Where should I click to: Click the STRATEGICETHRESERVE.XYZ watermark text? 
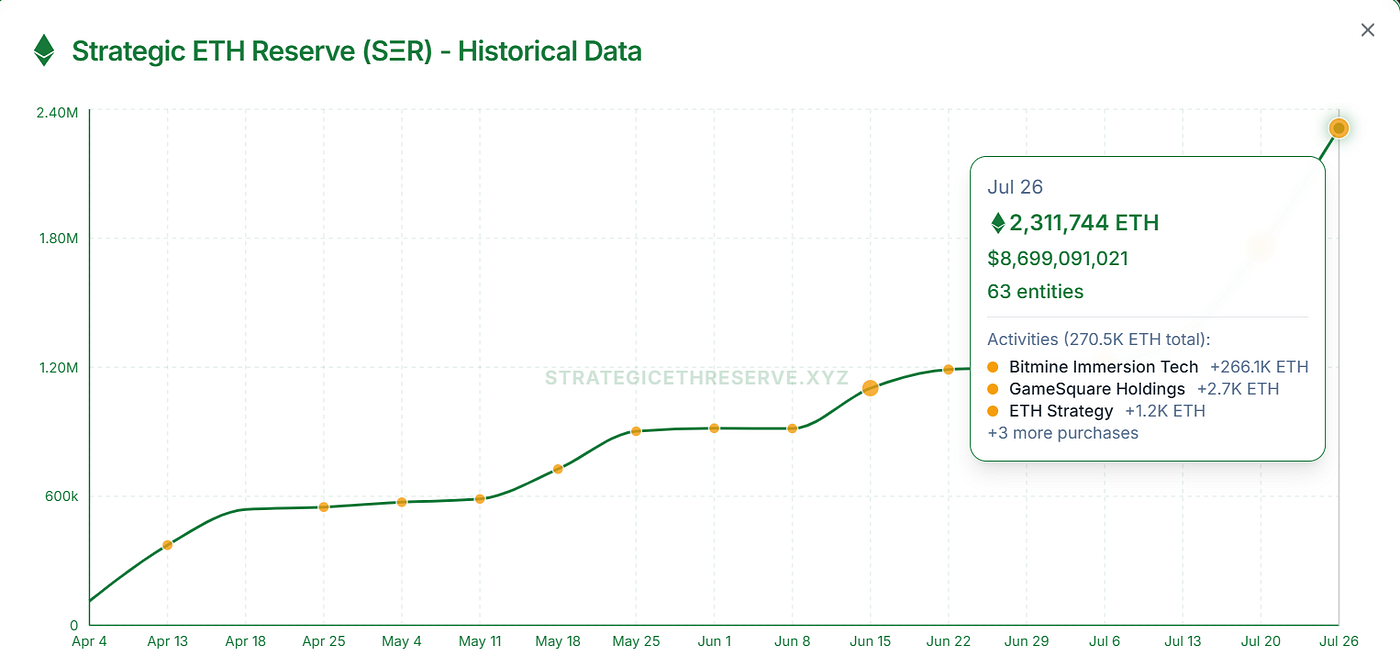(x=695, y=378)
